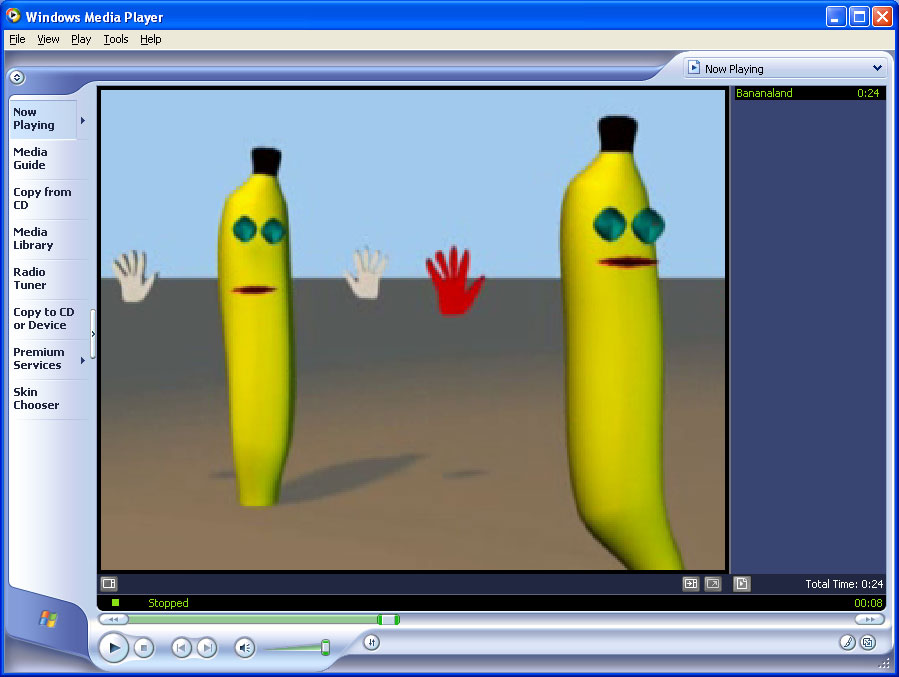Click the seek bar position handle
The image size is (899, 677).
[389, 620]
